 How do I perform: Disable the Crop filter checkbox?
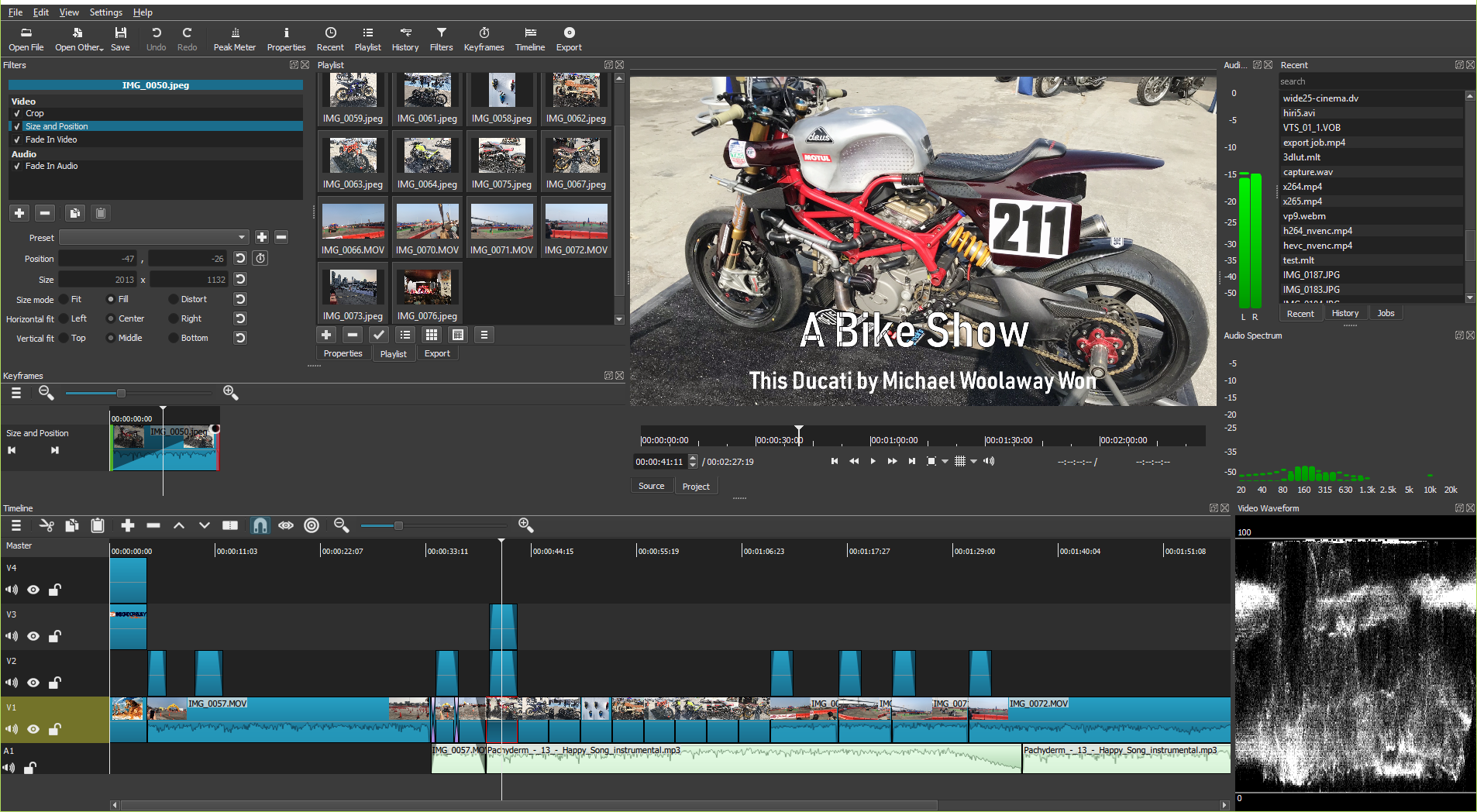click(x=19, y=113)
